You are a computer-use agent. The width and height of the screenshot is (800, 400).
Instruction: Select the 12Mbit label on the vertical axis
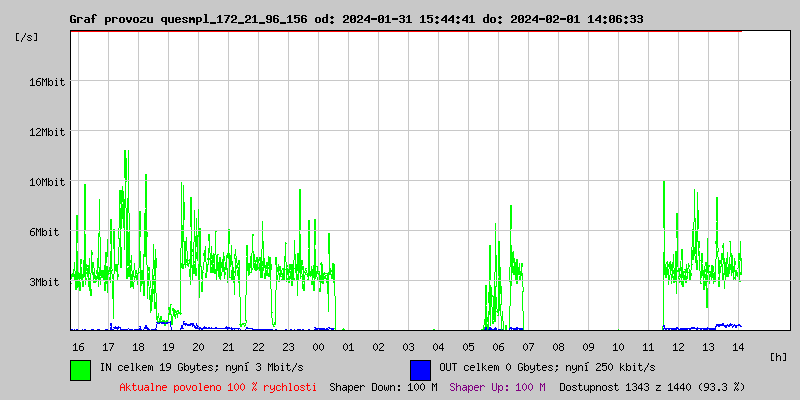pos(47,132)
